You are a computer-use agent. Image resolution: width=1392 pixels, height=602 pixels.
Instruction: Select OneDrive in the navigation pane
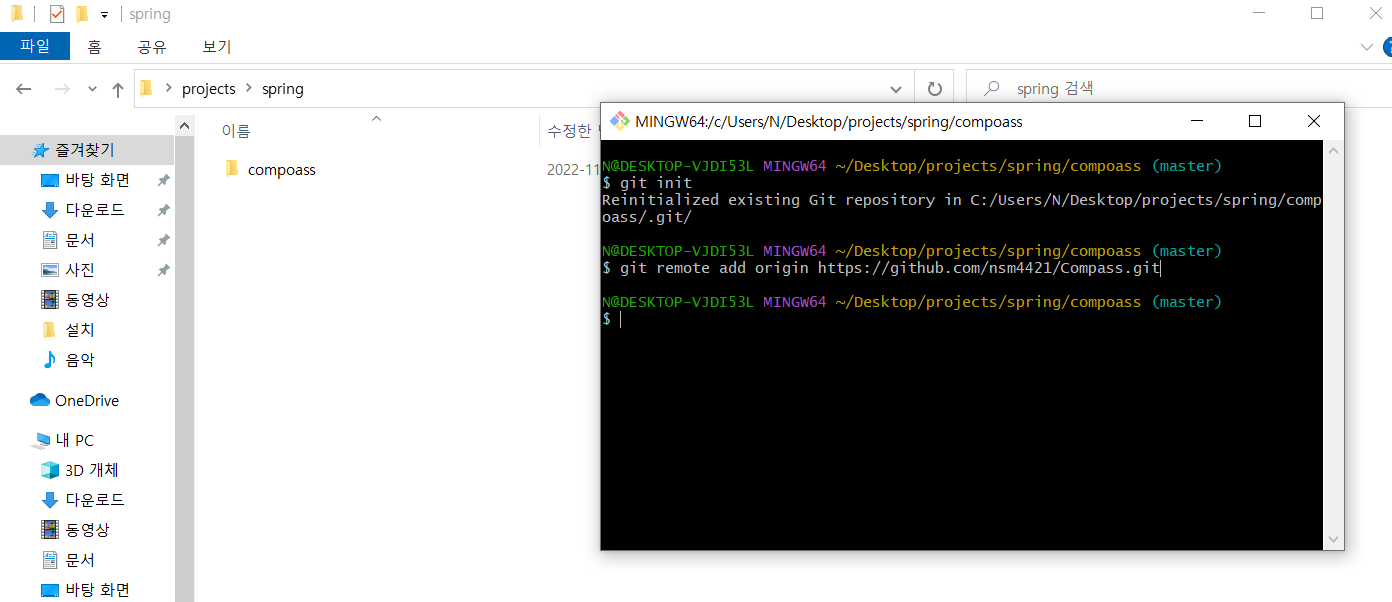pos(86,401)
